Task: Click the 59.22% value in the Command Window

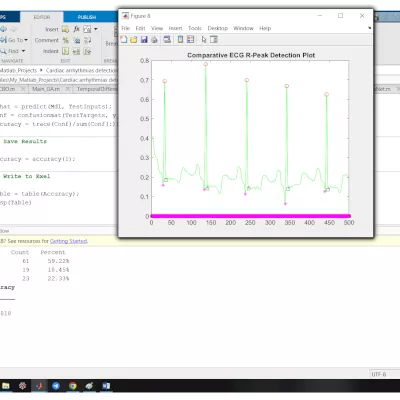Action: click(x=58, y=261)
